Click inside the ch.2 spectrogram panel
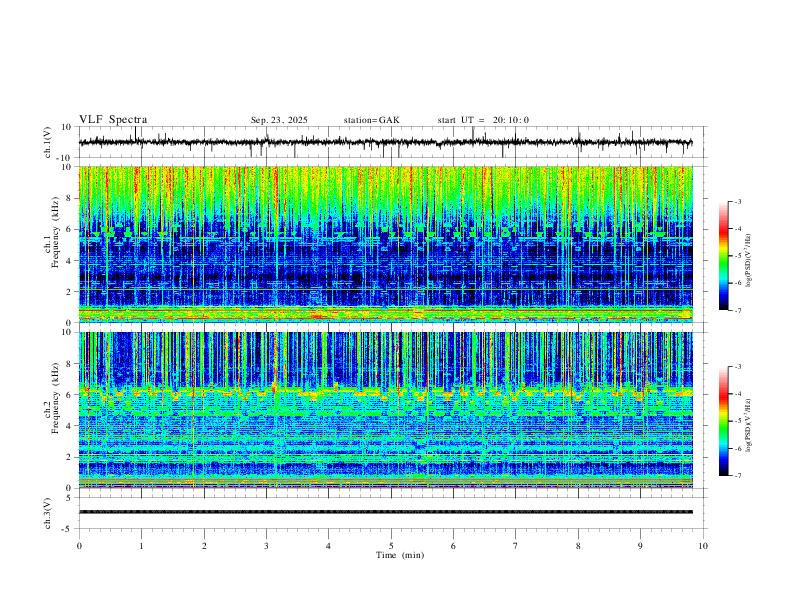The height and width of the screenshot is (612, 792). point(386,410)
